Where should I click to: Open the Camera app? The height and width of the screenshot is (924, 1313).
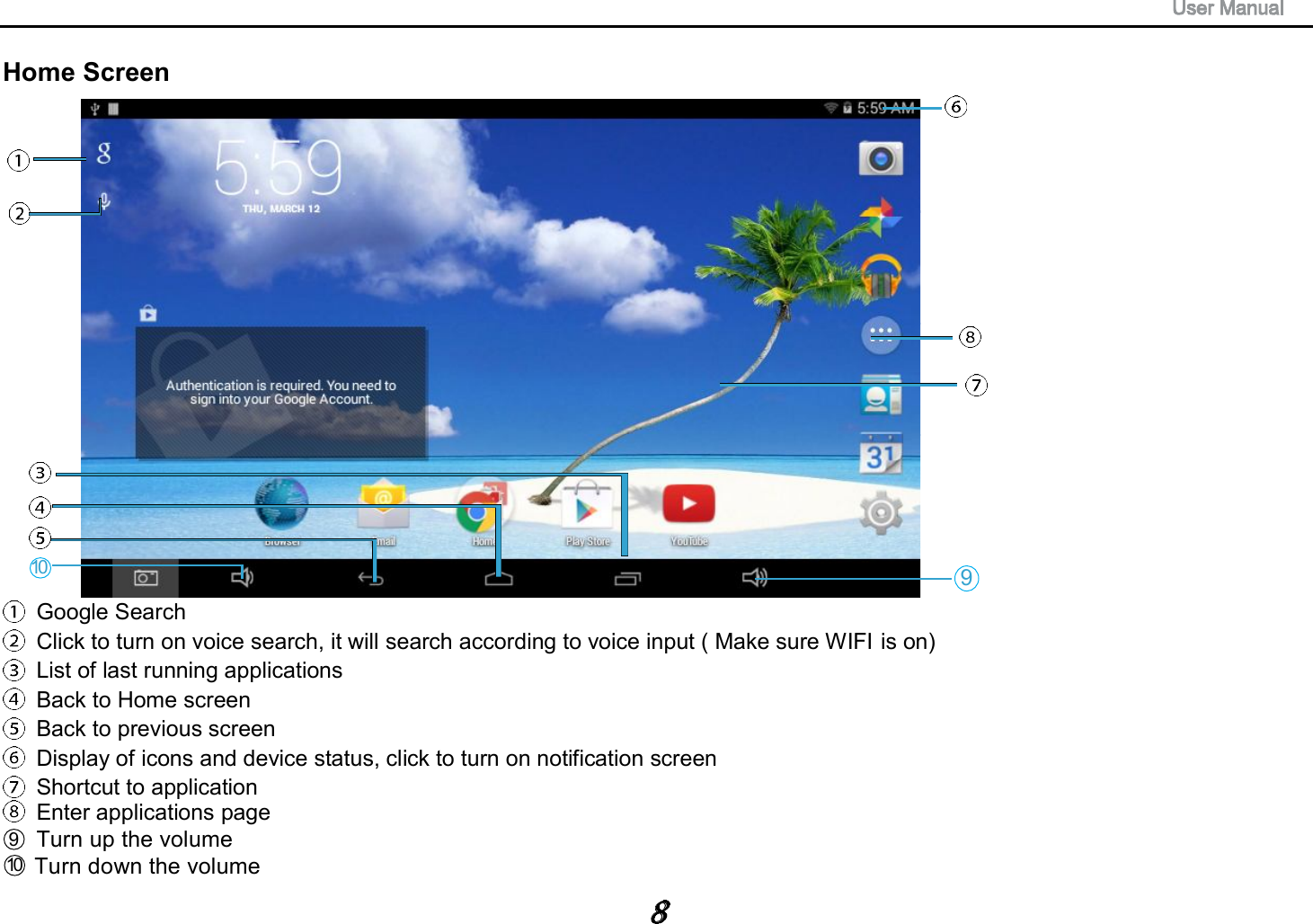tap(881, 159)
